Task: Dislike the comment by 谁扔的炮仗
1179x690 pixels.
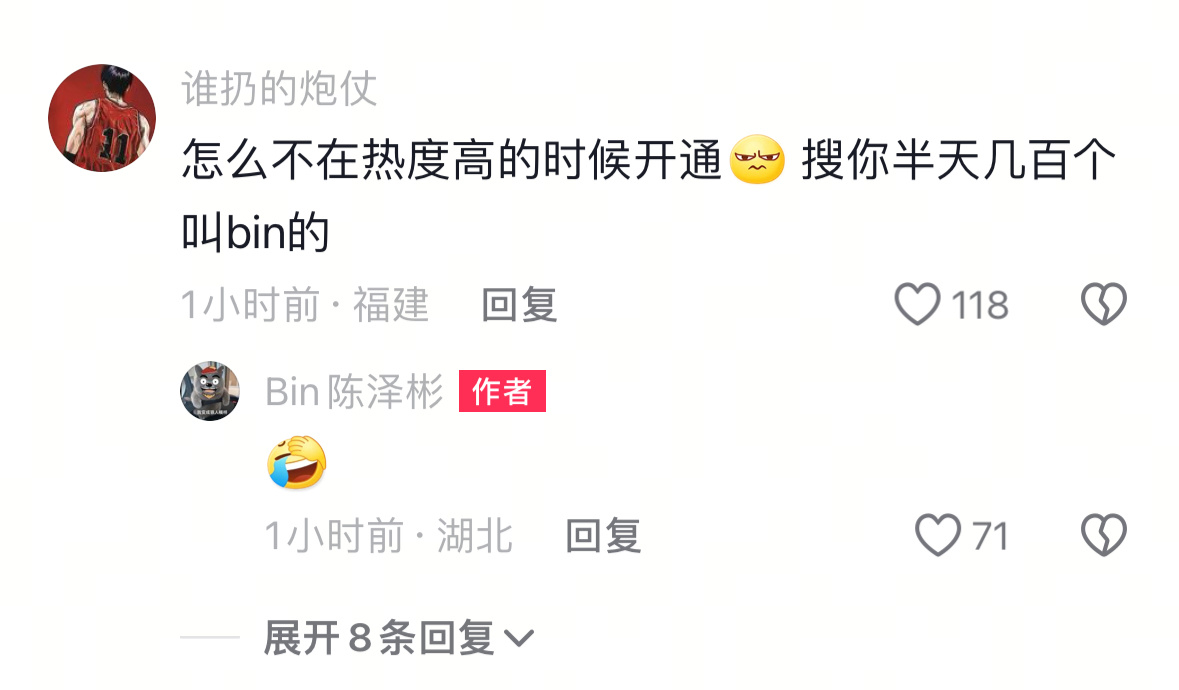Action: point(1104,304)
